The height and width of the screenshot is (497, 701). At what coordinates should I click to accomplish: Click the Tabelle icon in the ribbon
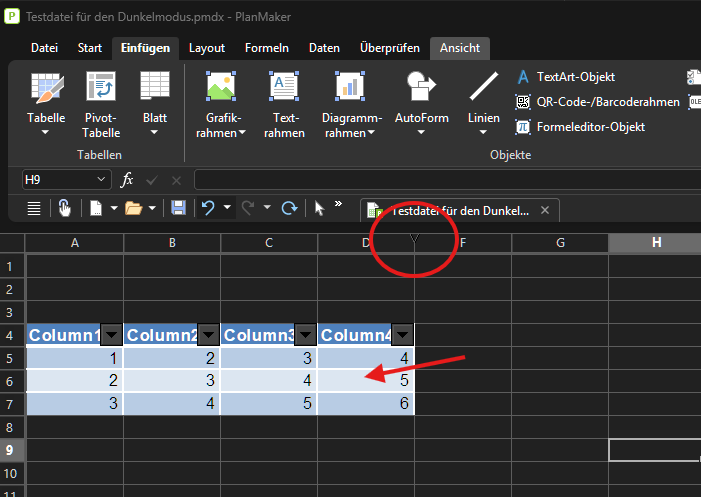pyautogui.click(x=47, y=87)
